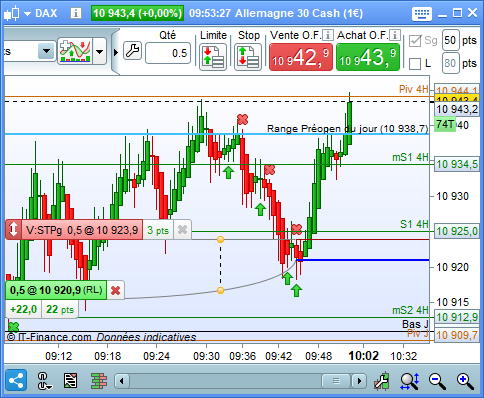484x398 pixels.
Task: Open the order list notes icon
Action: tap(70, 381)
